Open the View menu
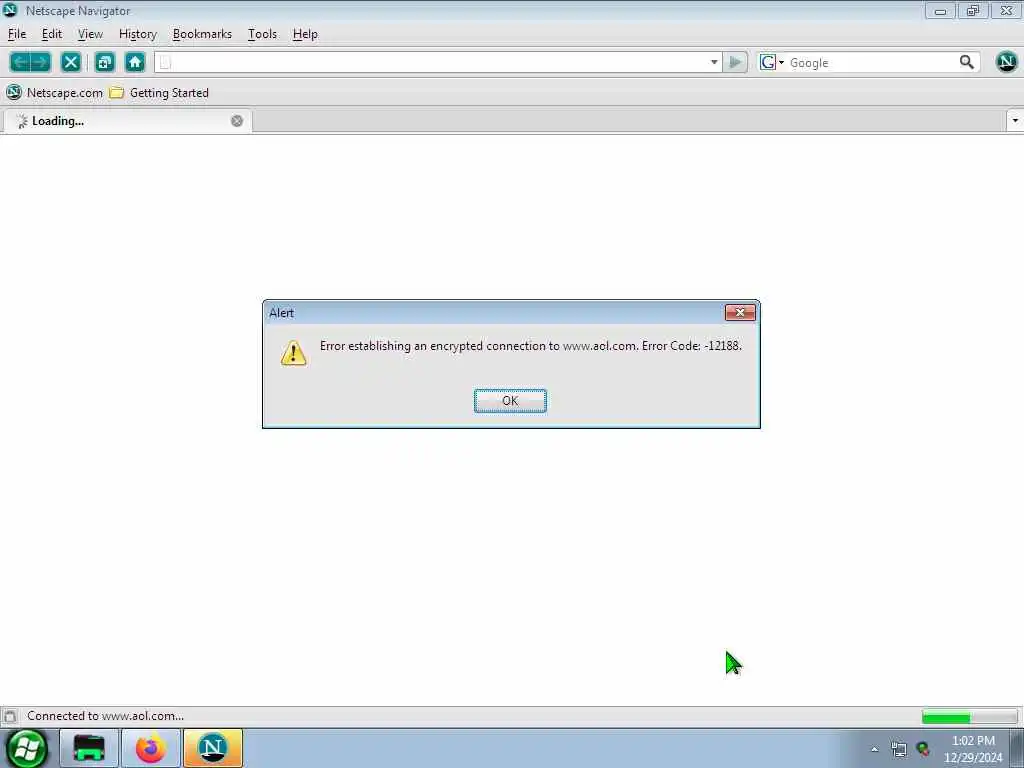1024x768 pixels. 90,34
